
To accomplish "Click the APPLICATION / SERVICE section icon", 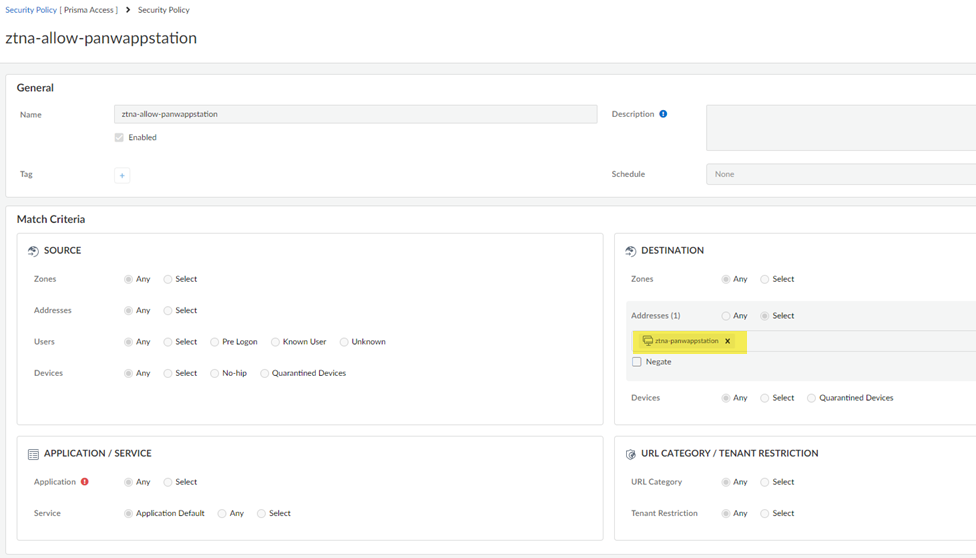I will pos(33,454).
